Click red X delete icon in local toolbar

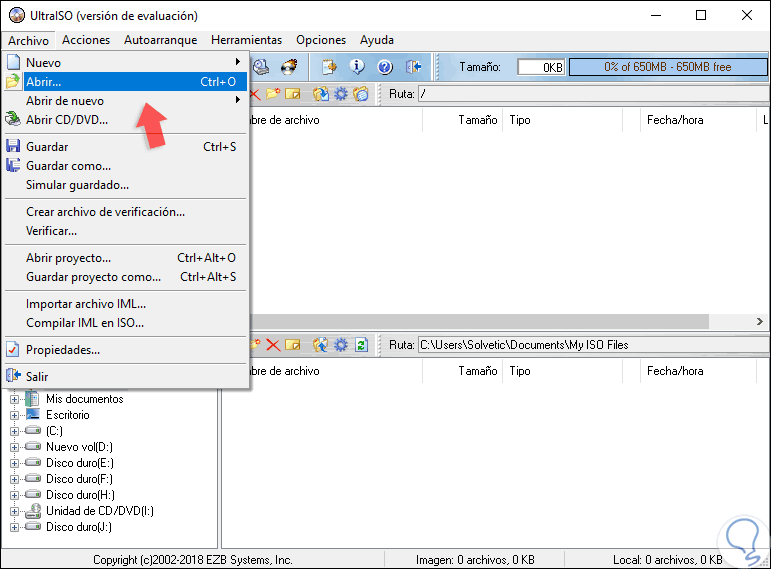coord(273,345)
